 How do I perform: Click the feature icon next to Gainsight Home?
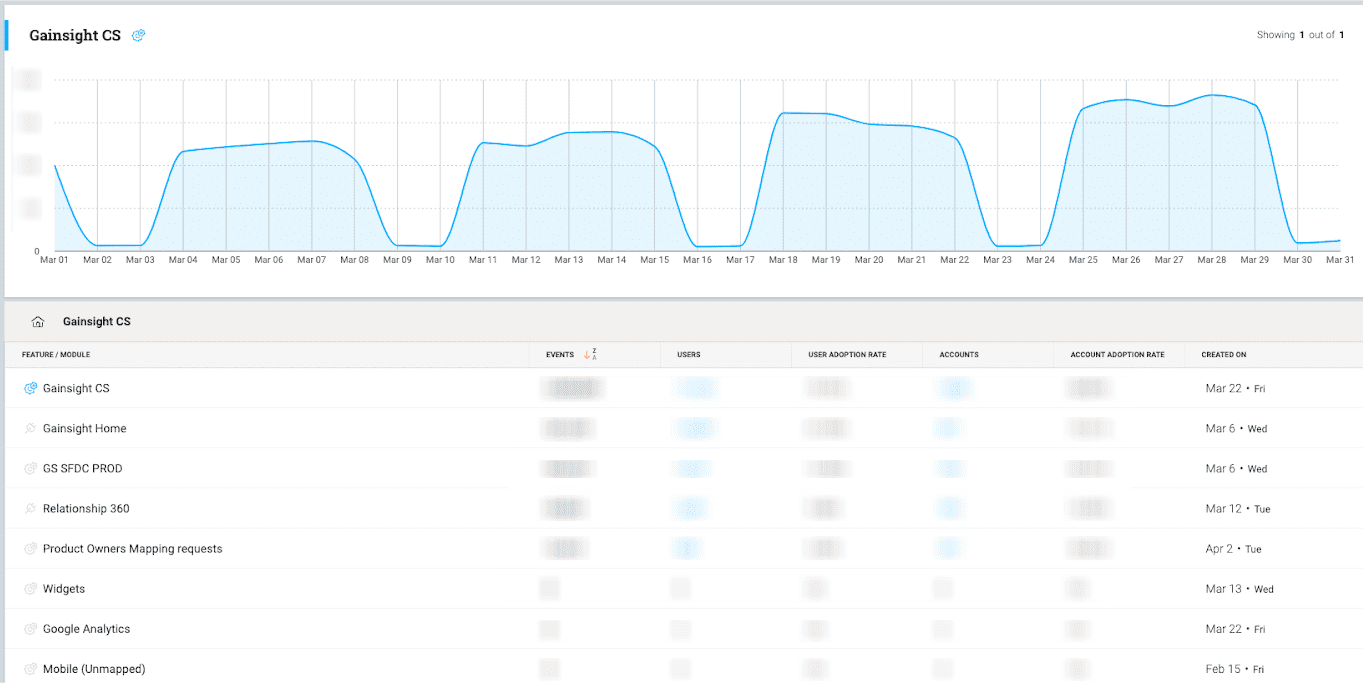30,428
